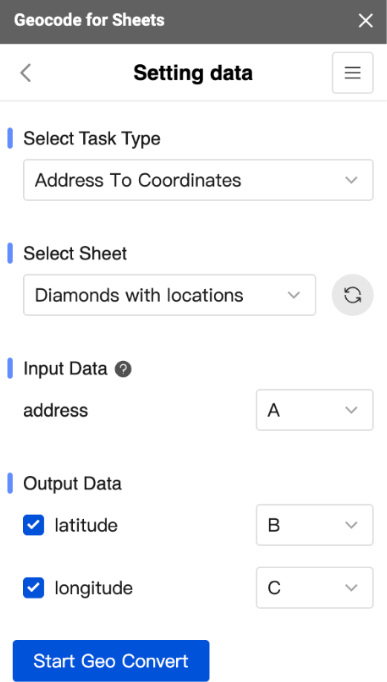Open the Address To Coordinates dropdown
387x682 pixels.
tap(198, 180)
